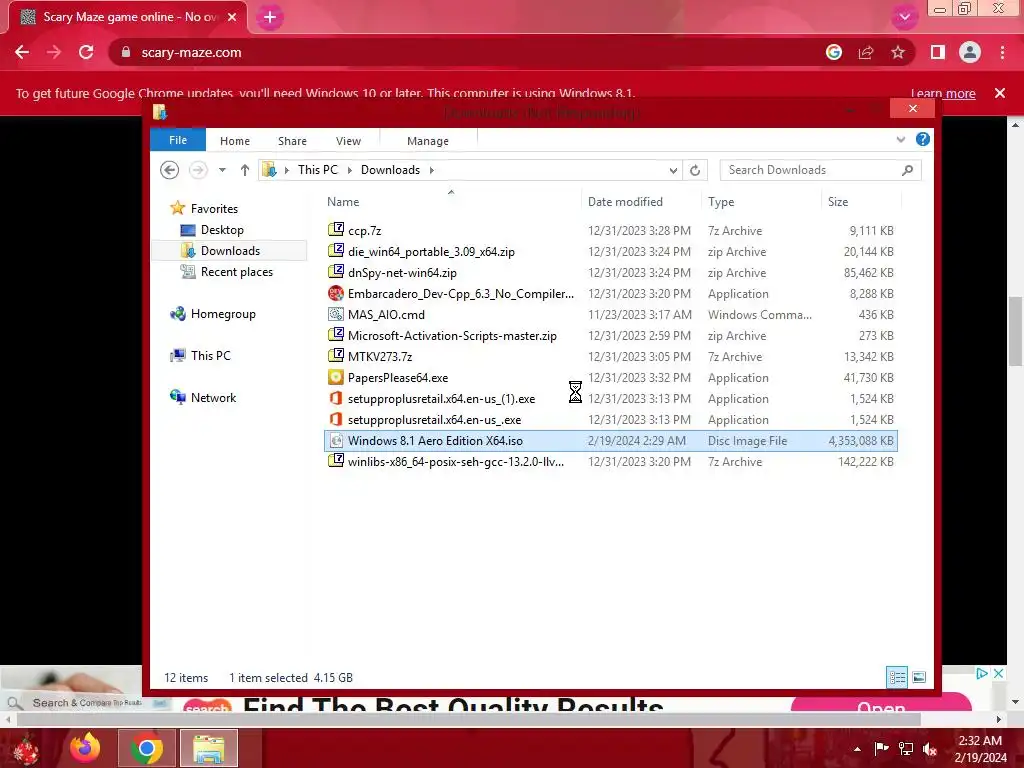This screenshot has height=768, width=1024.
Task: Open the File tab in Explorer
Action: [x=178, y=140]
